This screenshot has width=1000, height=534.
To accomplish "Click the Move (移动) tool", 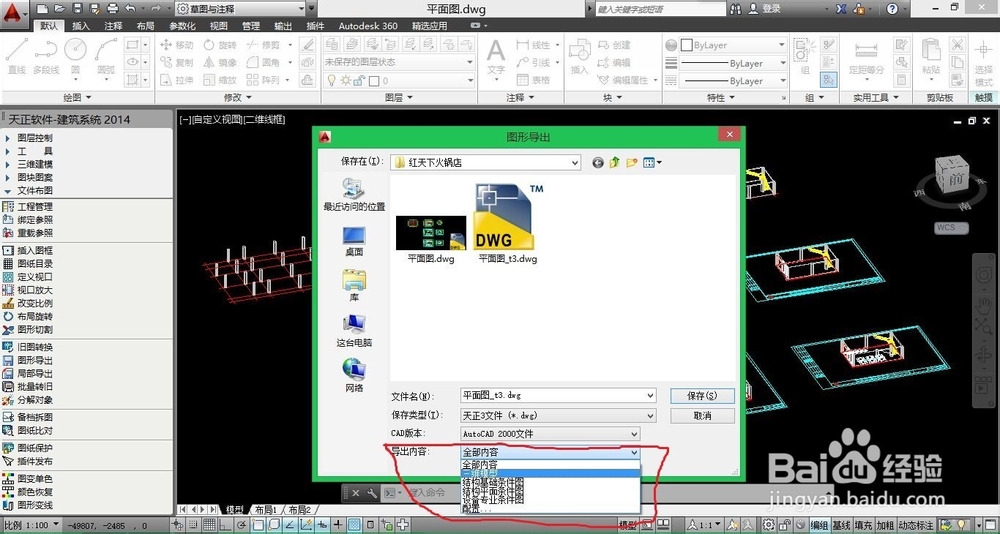I will [x=177, y=45].
